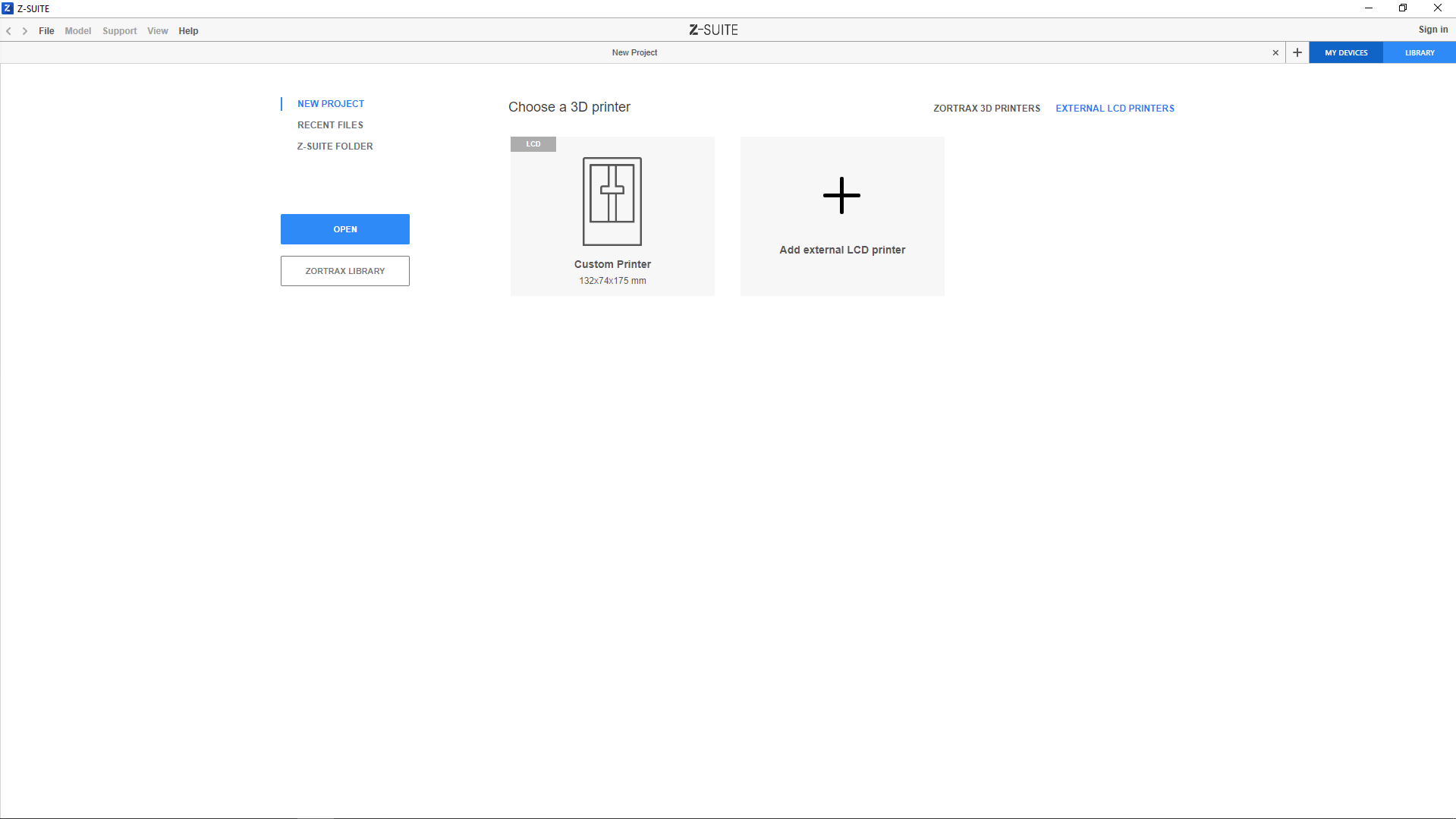Click Sign in link

coord(1432,30)
